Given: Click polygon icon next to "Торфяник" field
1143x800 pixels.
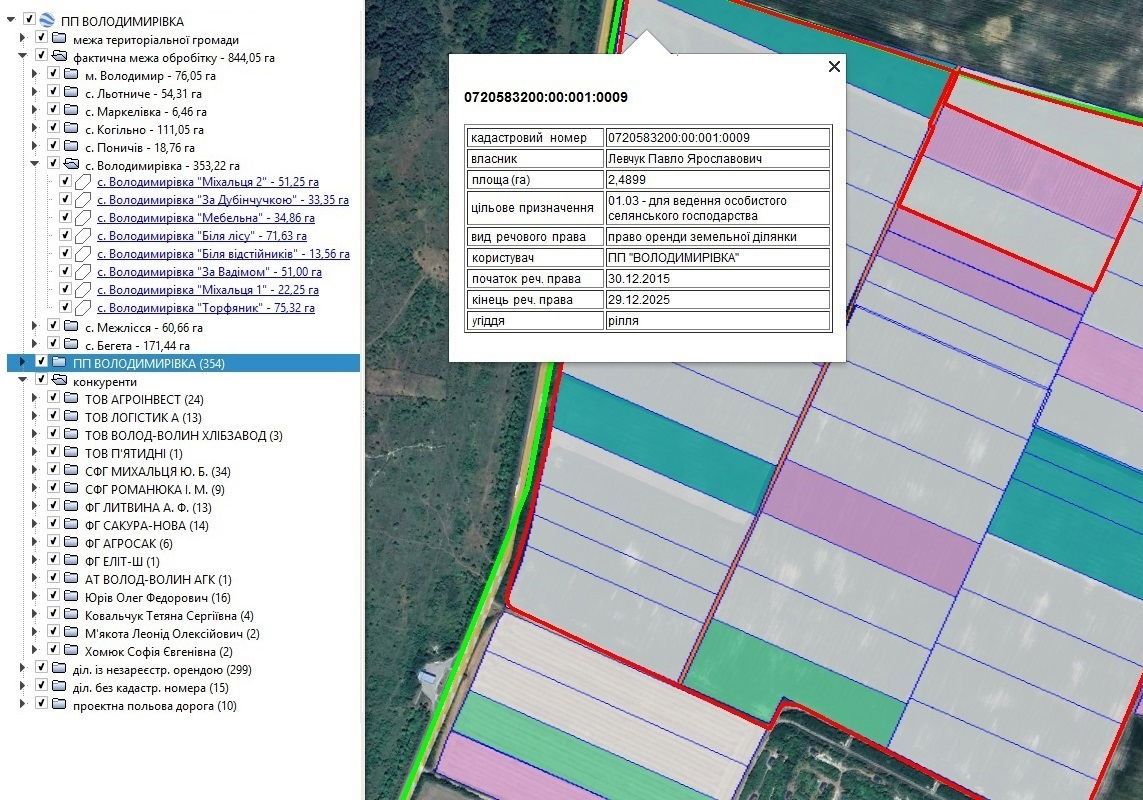Looking at the screenshot, I should coord(83,308).
